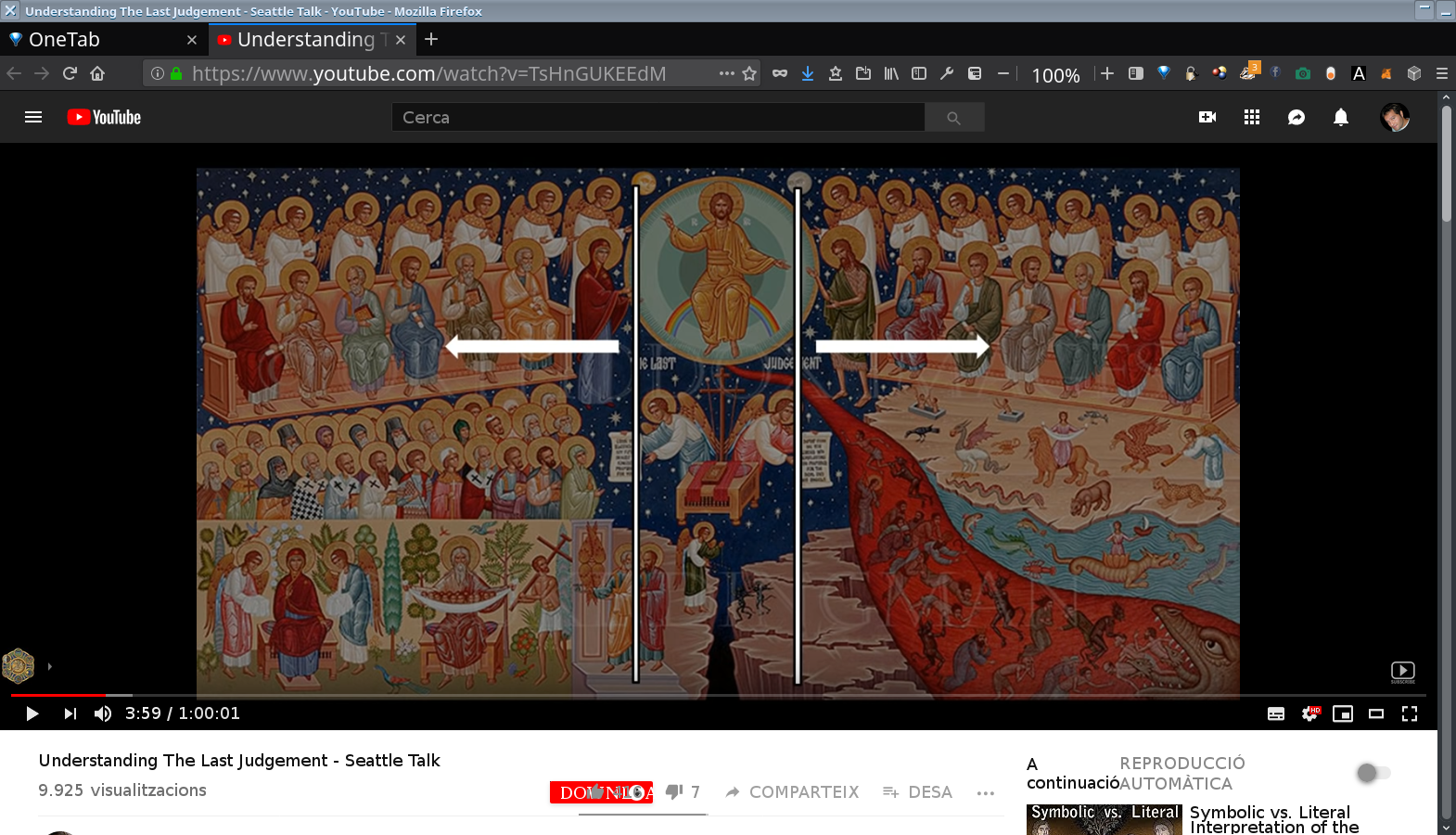Toggle reader view icon in toolbar
The image size is (1456, 835).
(x=1135, y=73)
